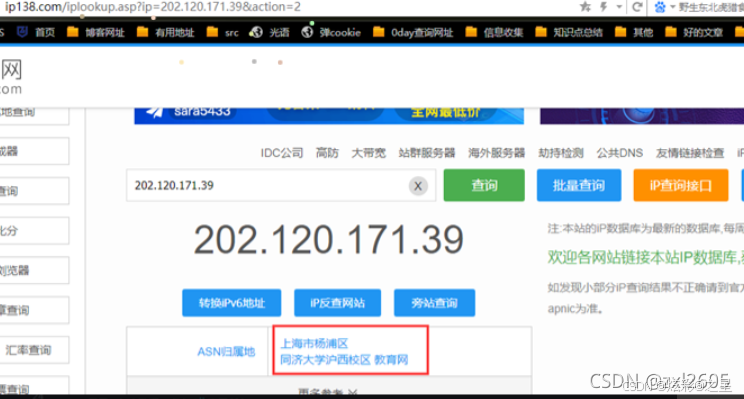The height and width of the screenshot is (399, 744).
Task: Open the src bookmark folder
Action: (223, 32)
